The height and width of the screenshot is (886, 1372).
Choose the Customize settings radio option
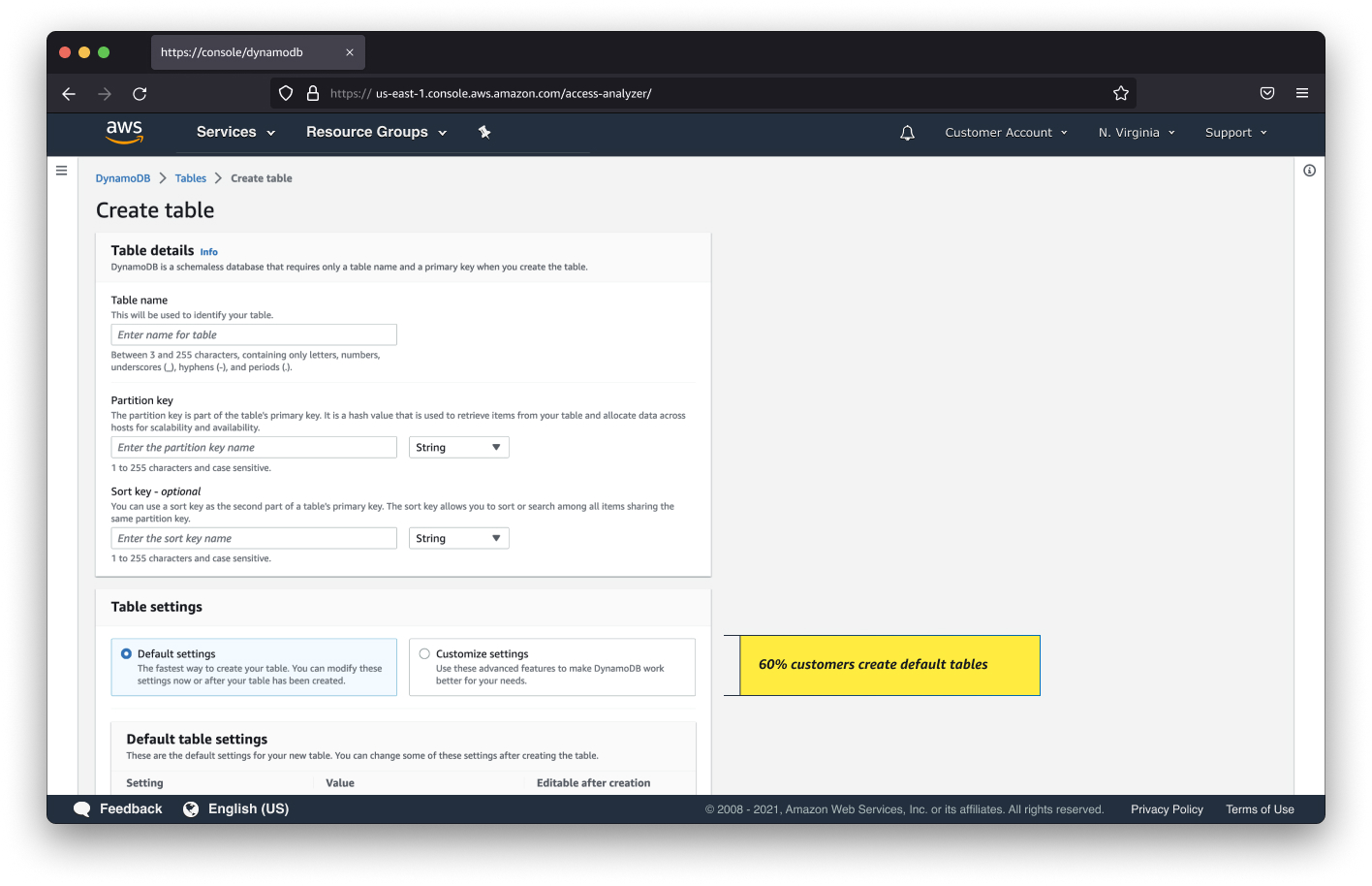pos(424,654)
